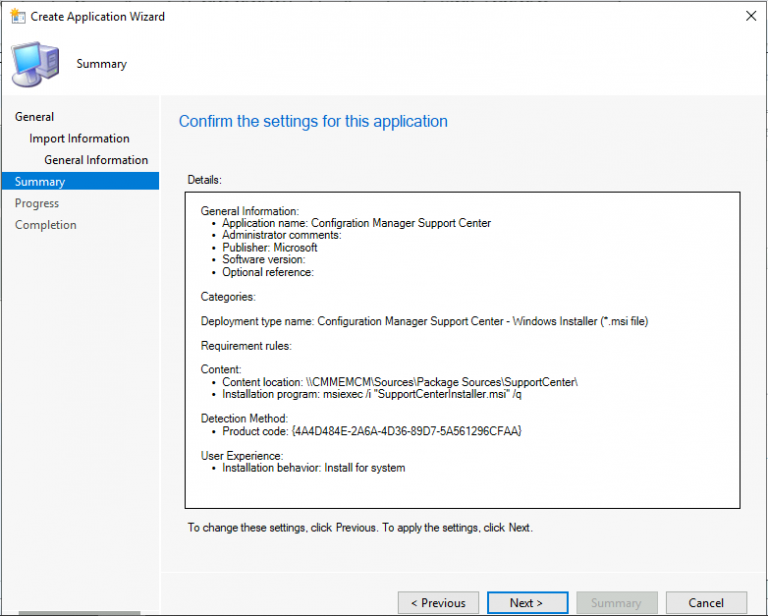Image resolution: width=768 pixels, height=616 pixels.
Task: Select the highlighted Summary step in sidebar
Action: point(40,182)
